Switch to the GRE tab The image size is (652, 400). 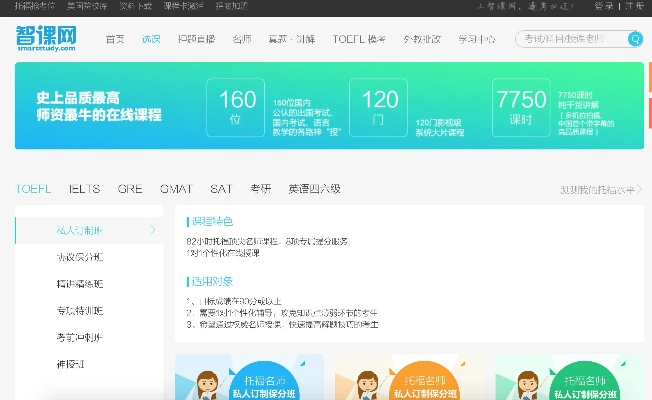point(130,189)
